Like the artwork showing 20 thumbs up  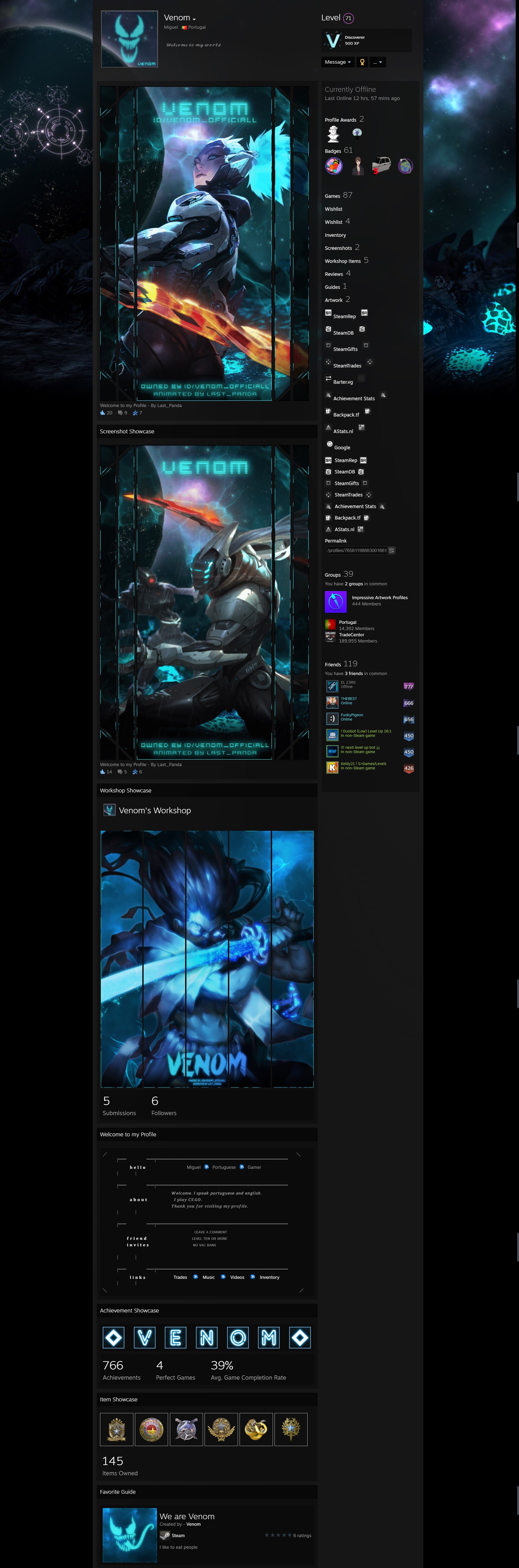pyautogui.click(x=106, y=413)
